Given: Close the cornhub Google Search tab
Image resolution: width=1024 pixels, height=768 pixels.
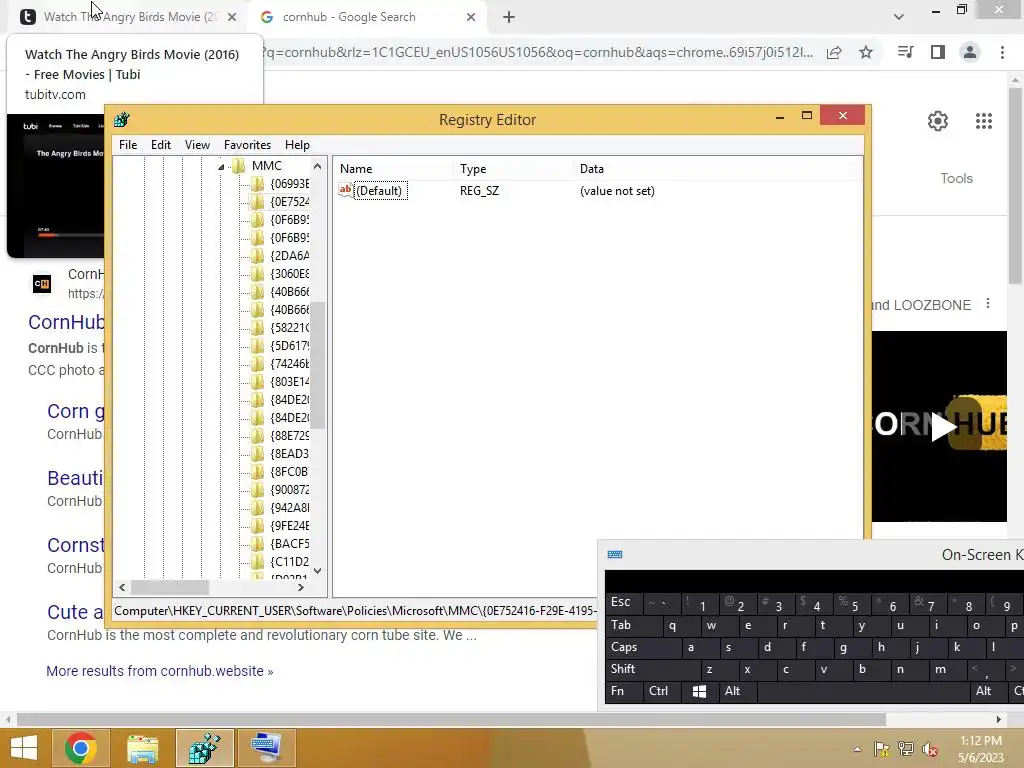Looking at the screenshot, I should [x=471, y=17].
